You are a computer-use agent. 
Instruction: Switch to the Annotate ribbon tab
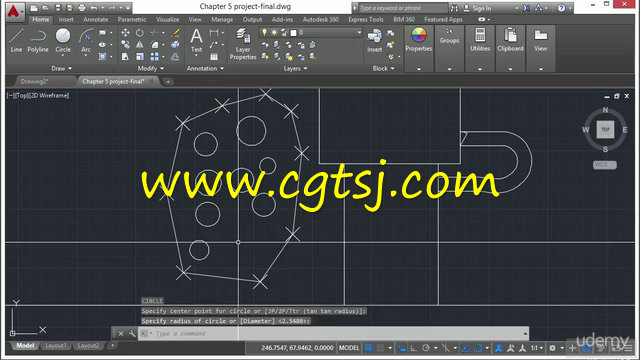[x=96, y=20]
